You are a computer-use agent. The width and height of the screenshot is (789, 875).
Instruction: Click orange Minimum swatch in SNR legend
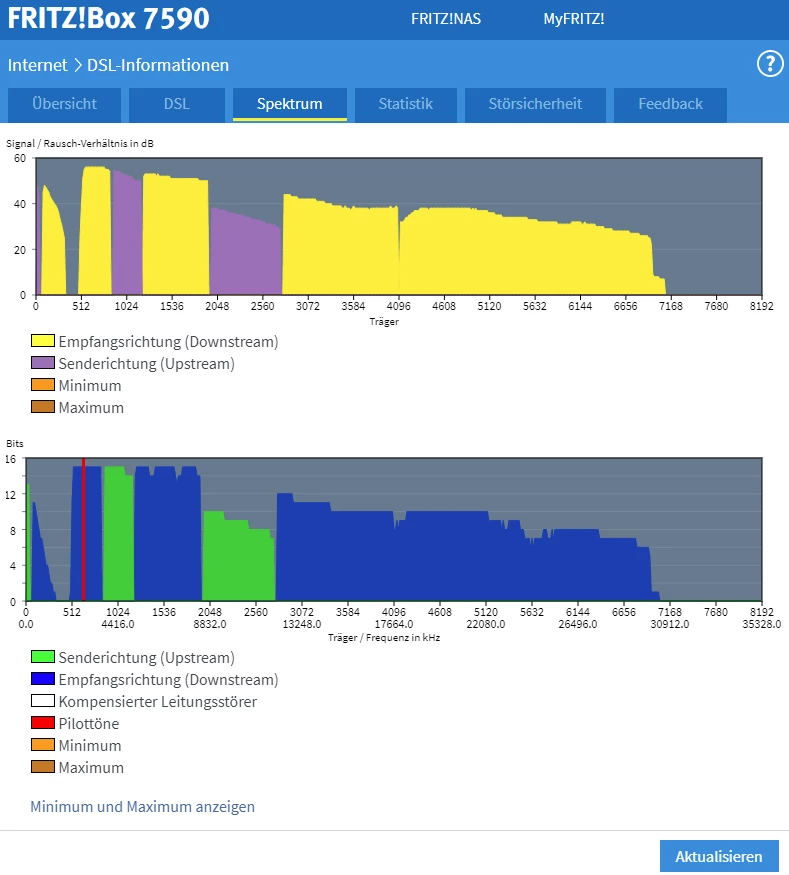pyautogui.click(x=43, y=384)
